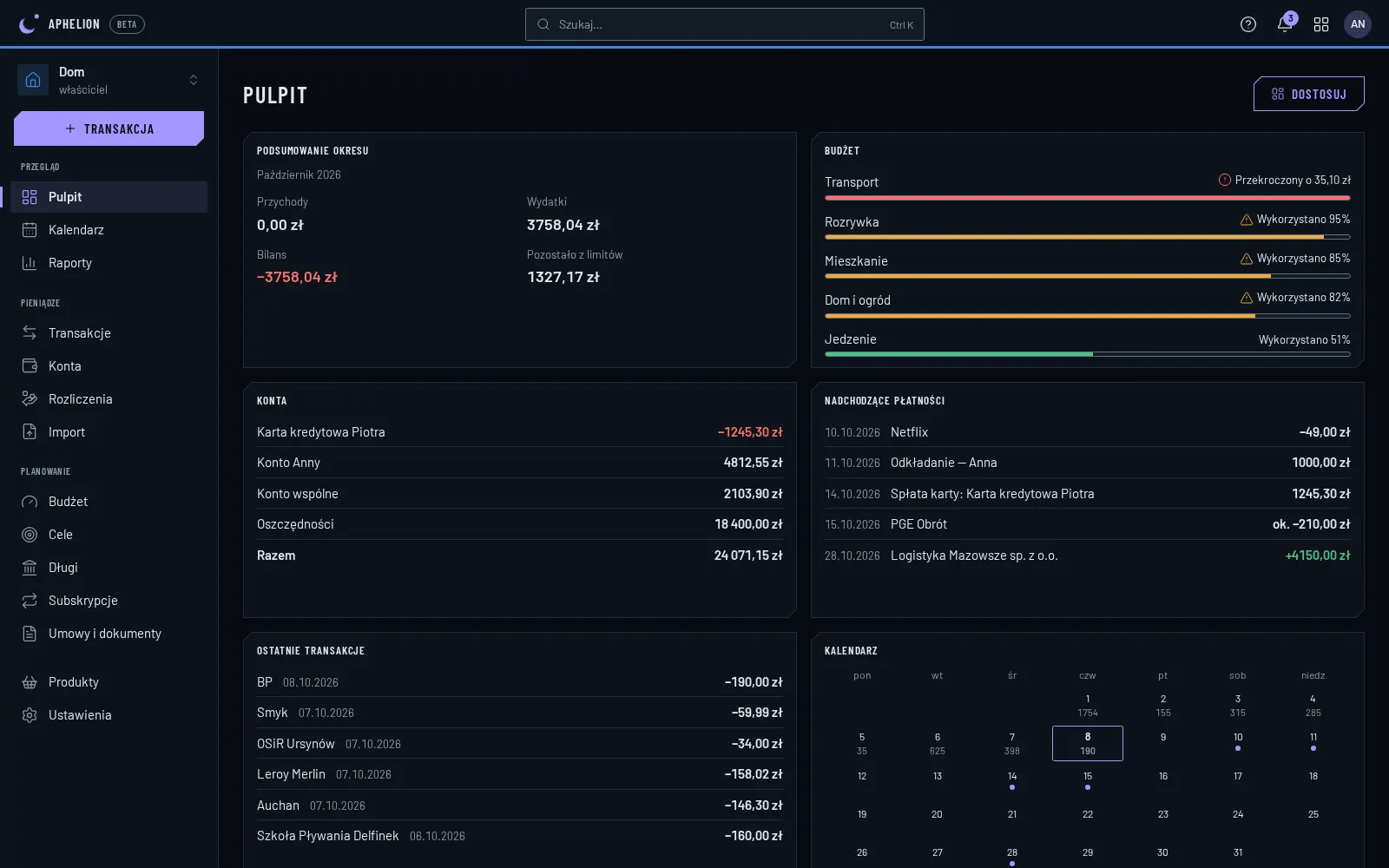Click the Umowy i dokumenty document icon

click(30, 634)
